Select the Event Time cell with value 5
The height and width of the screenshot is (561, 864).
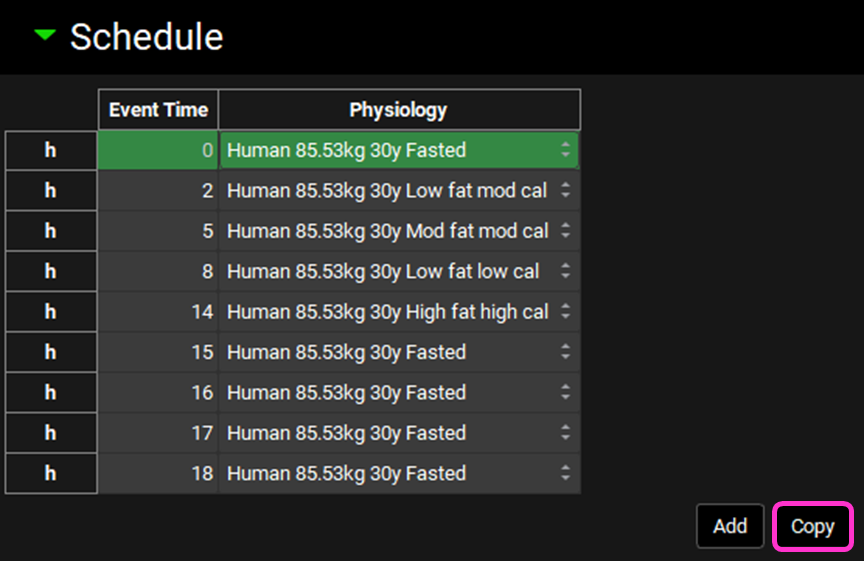click(x=158, y=231)
